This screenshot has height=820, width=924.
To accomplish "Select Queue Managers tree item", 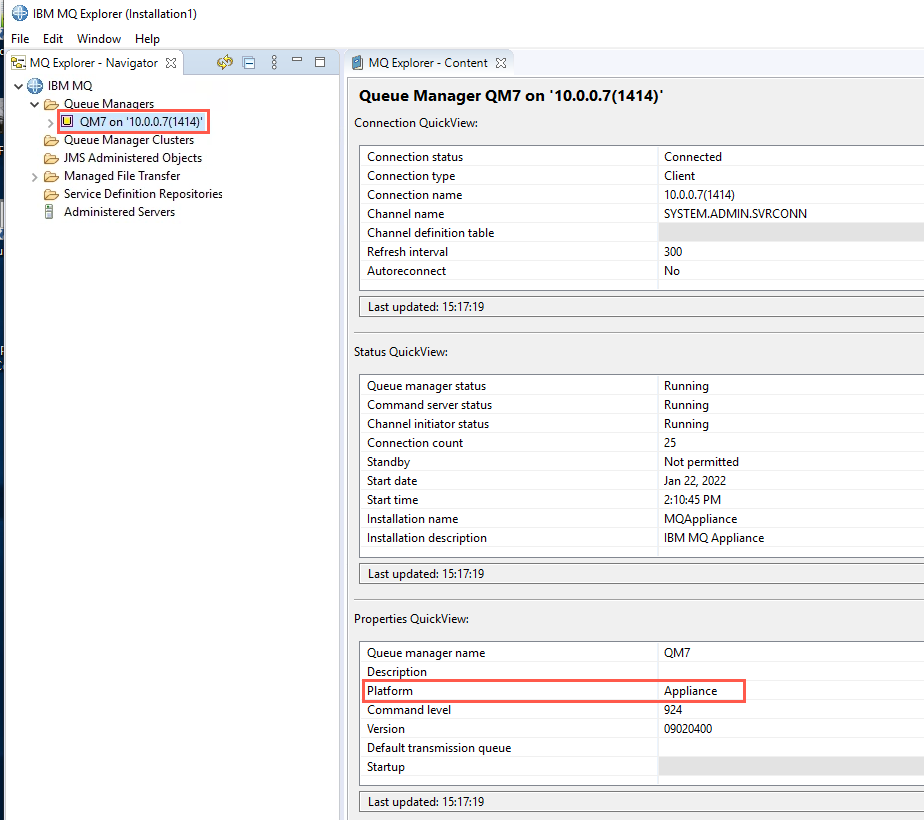I will pos(109,104).
